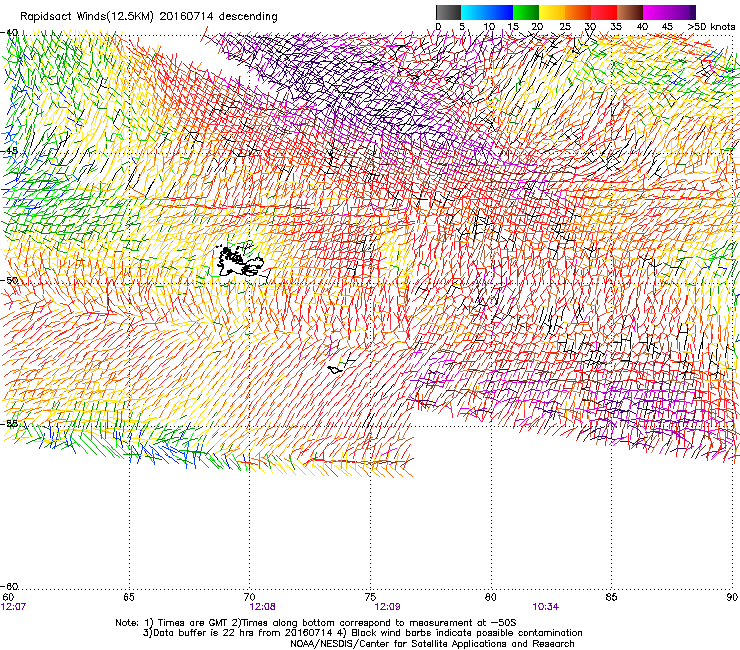
Task: Click the latitude label '-40'
Action: coord(9,33)
